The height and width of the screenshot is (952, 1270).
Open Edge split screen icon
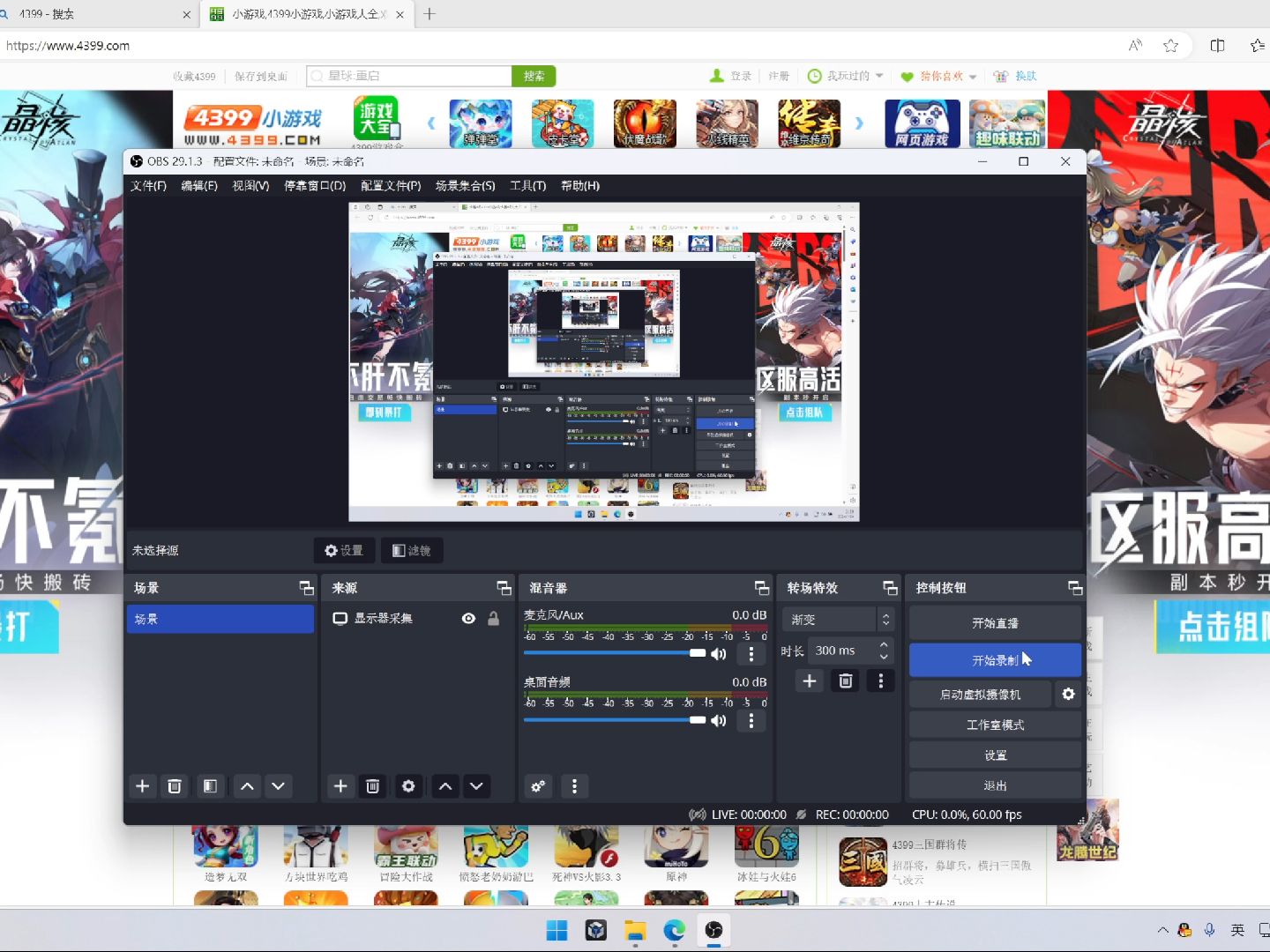point(1217,46)
